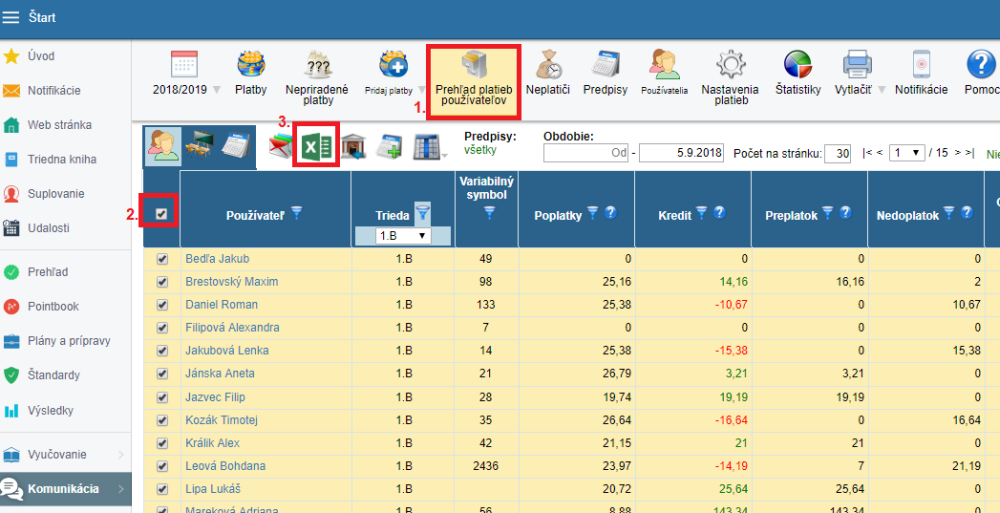Show help for Poplatky column

click(x=610, y=213)
